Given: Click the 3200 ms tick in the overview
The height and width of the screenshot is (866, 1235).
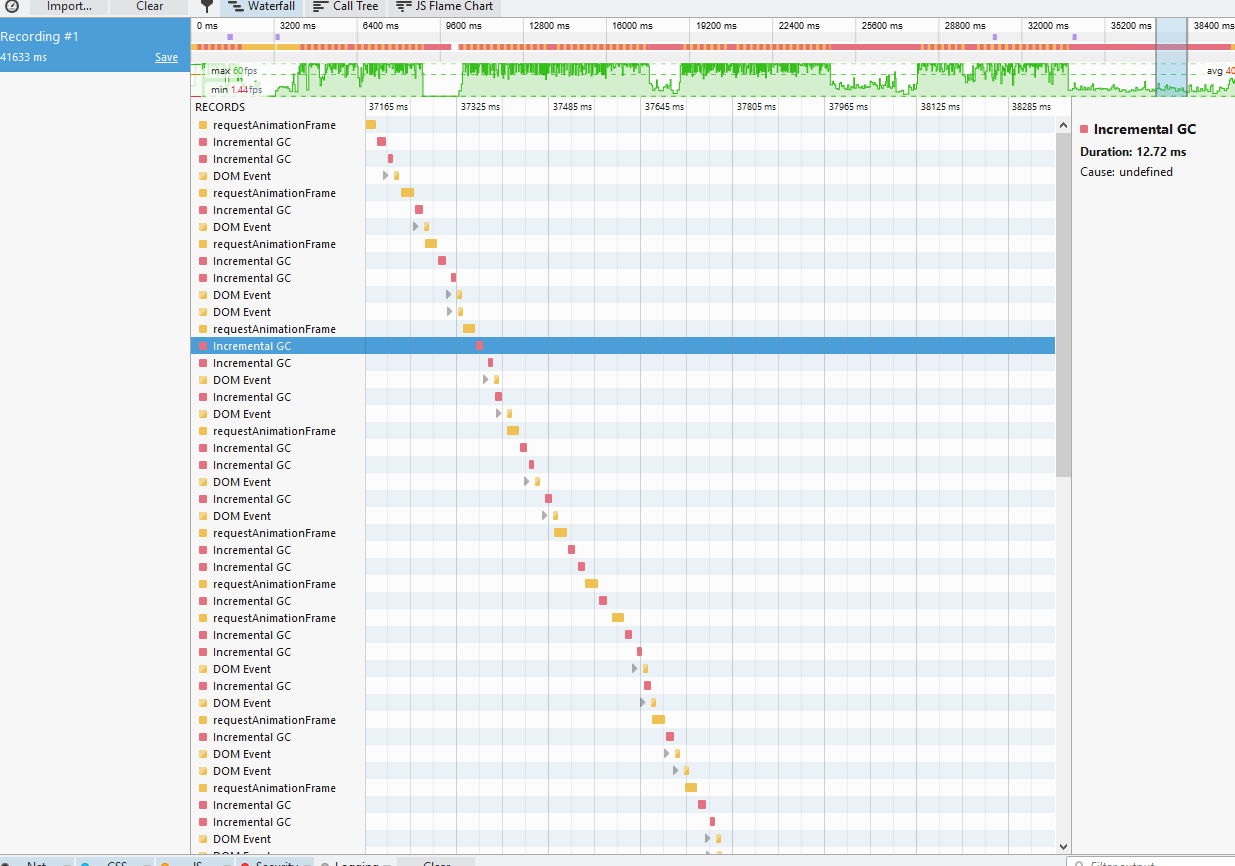Looking at the screenshot, I should [x=298, y=25].
